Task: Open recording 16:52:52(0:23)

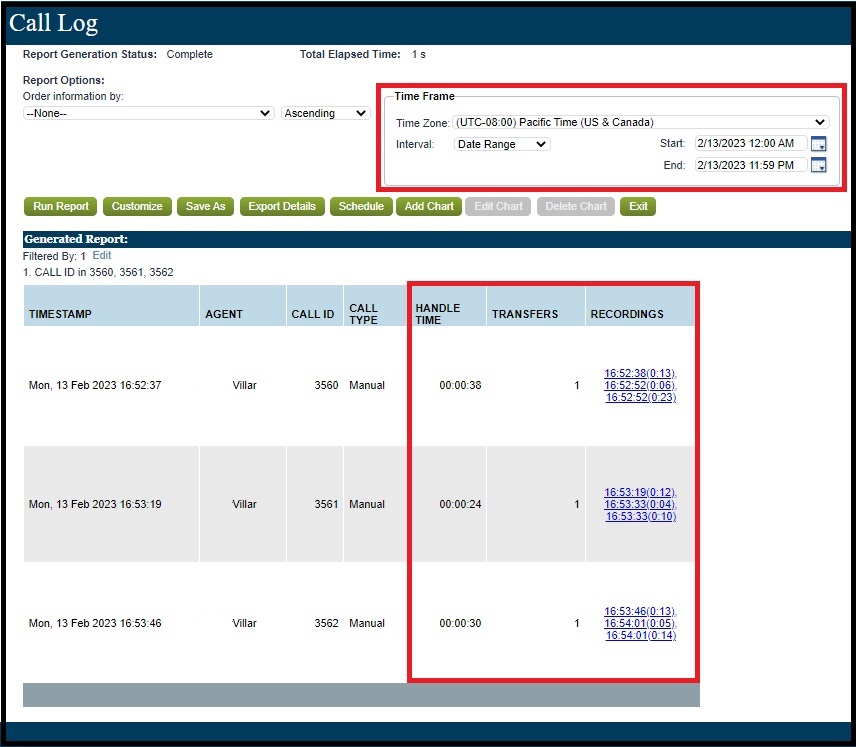Action: pyautogui.click(x=641, y=398)
